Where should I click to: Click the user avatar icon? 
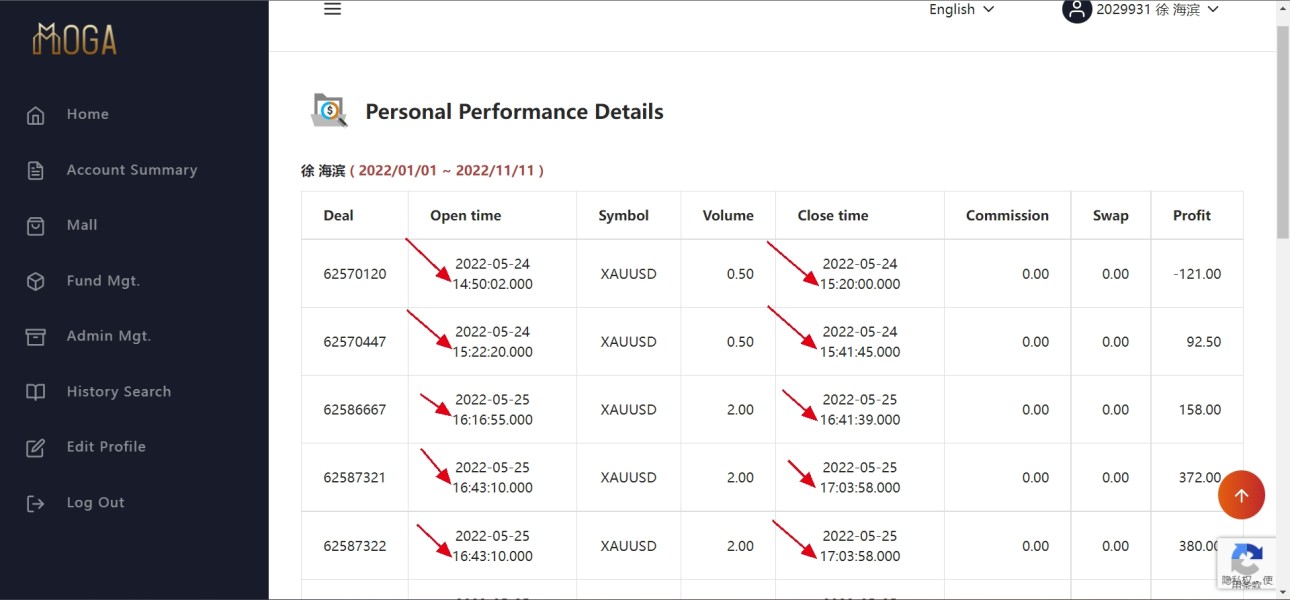coord(1076,10)
